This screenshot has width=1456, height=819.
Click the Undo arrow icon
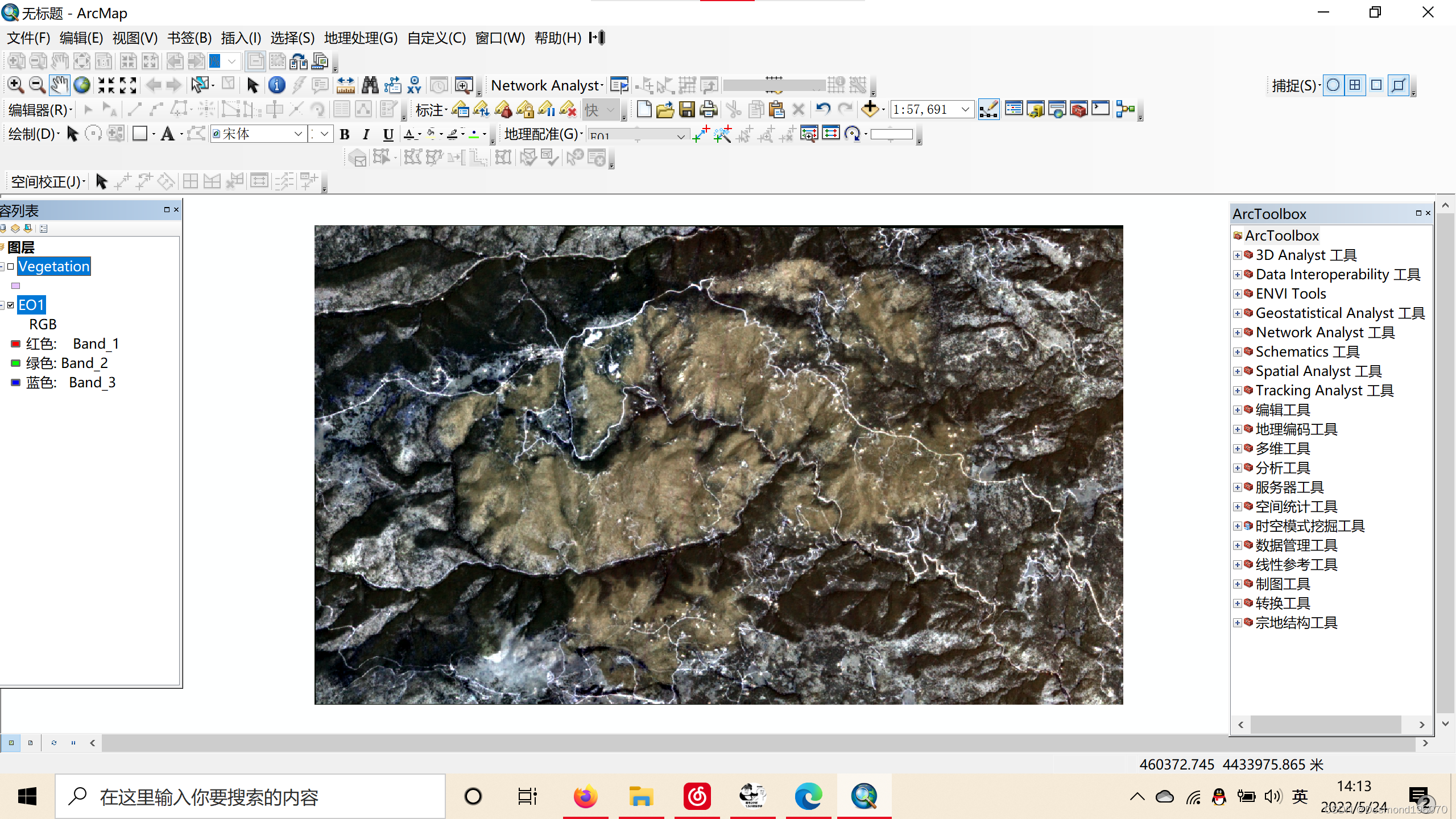coord(822,109)
